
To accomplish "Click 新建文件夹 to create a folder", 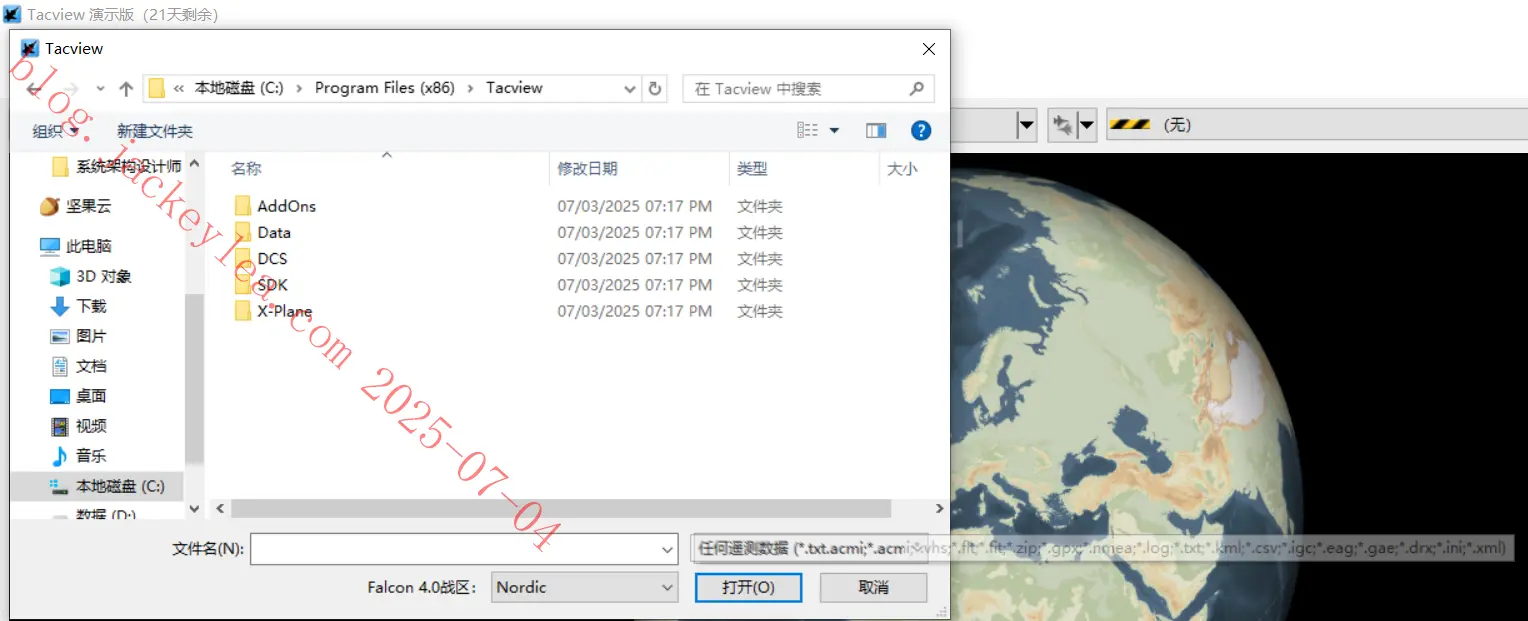I will click(155, 131).
